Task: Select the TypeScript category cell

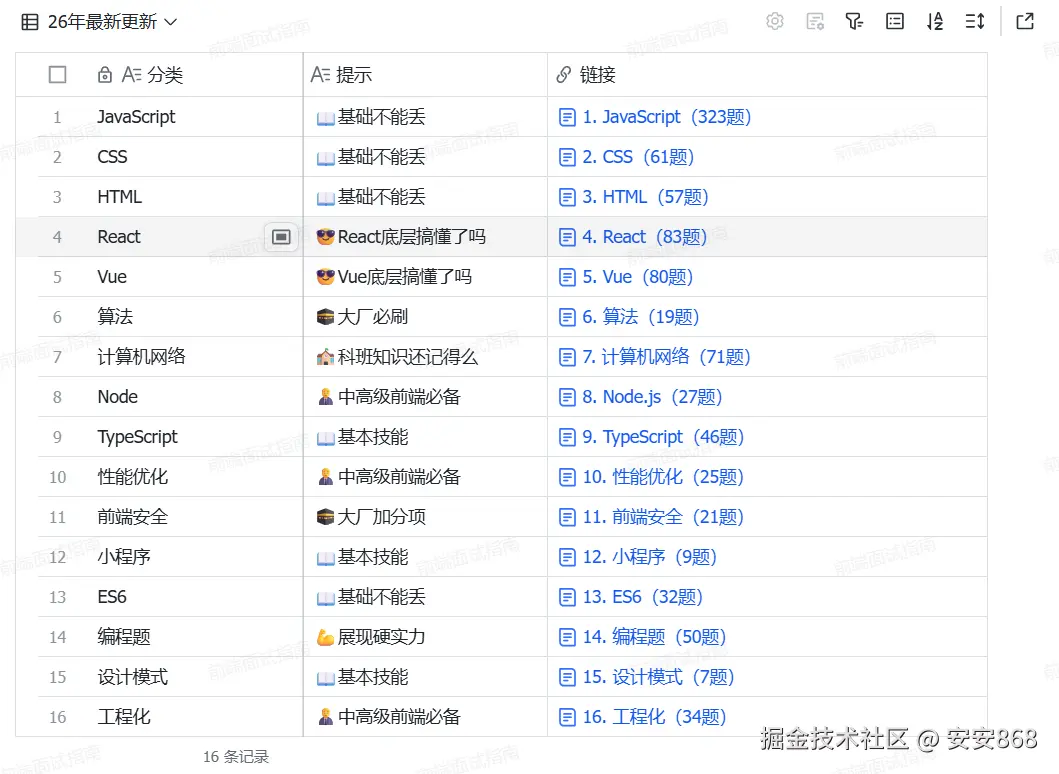Action: (189, 437)
